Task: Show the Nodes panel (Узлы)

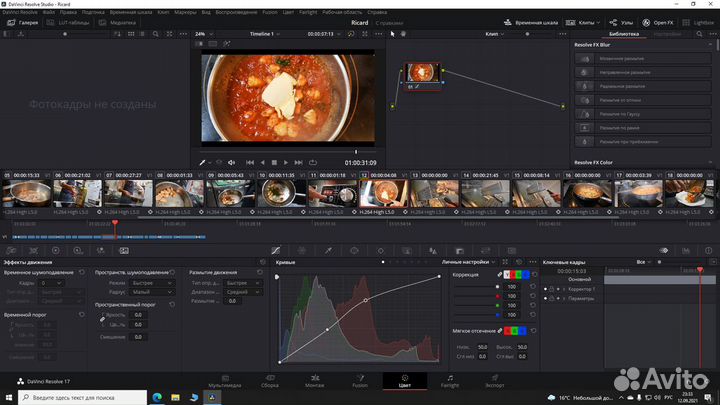Action: (x=619, y=21)
